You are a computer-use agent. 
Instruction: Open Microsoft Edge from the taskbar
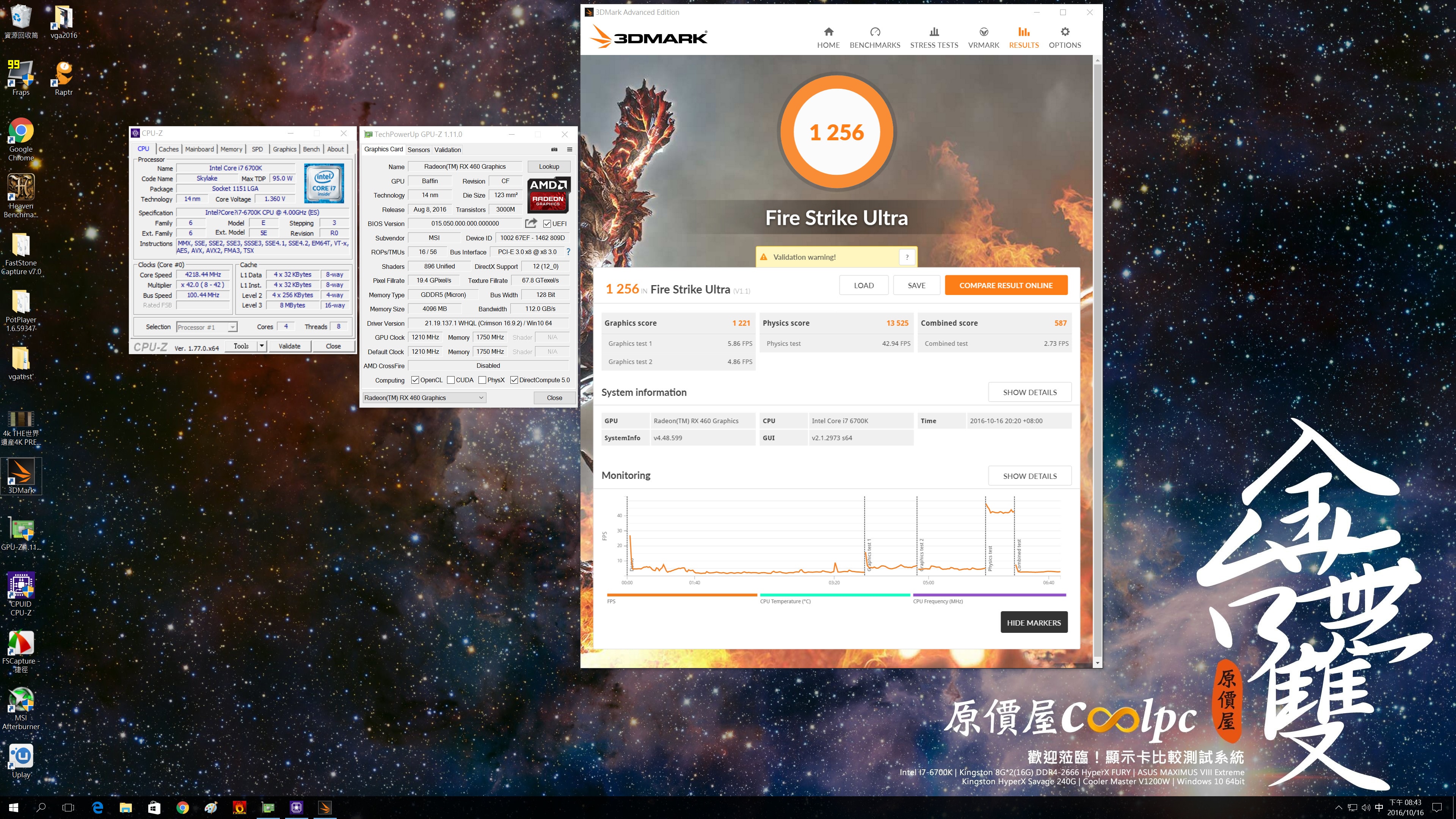pyautogui.click(x=97, y=807)
